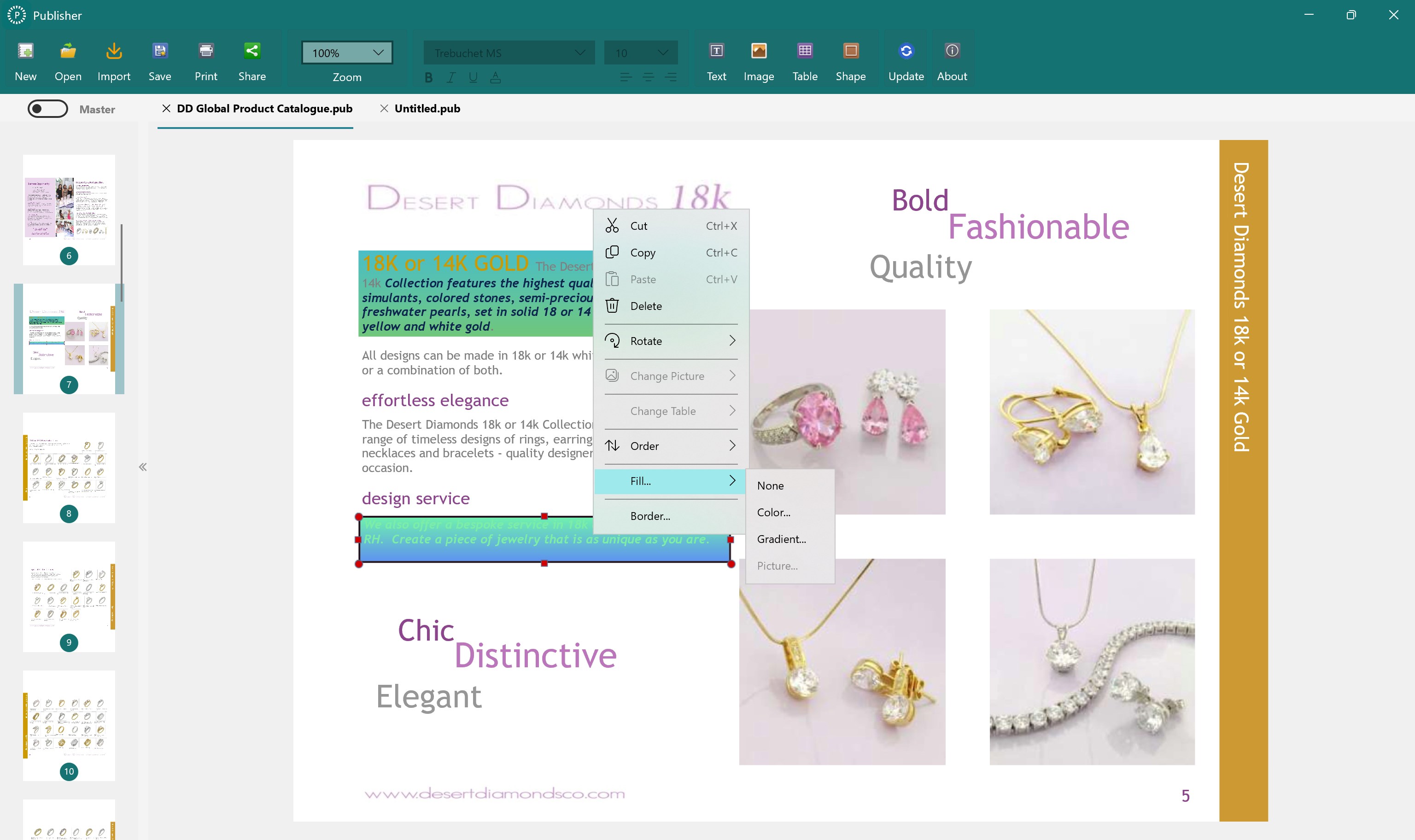Click the Update icon
This screenshot has height=840, width=1415.
click(905, 59)
